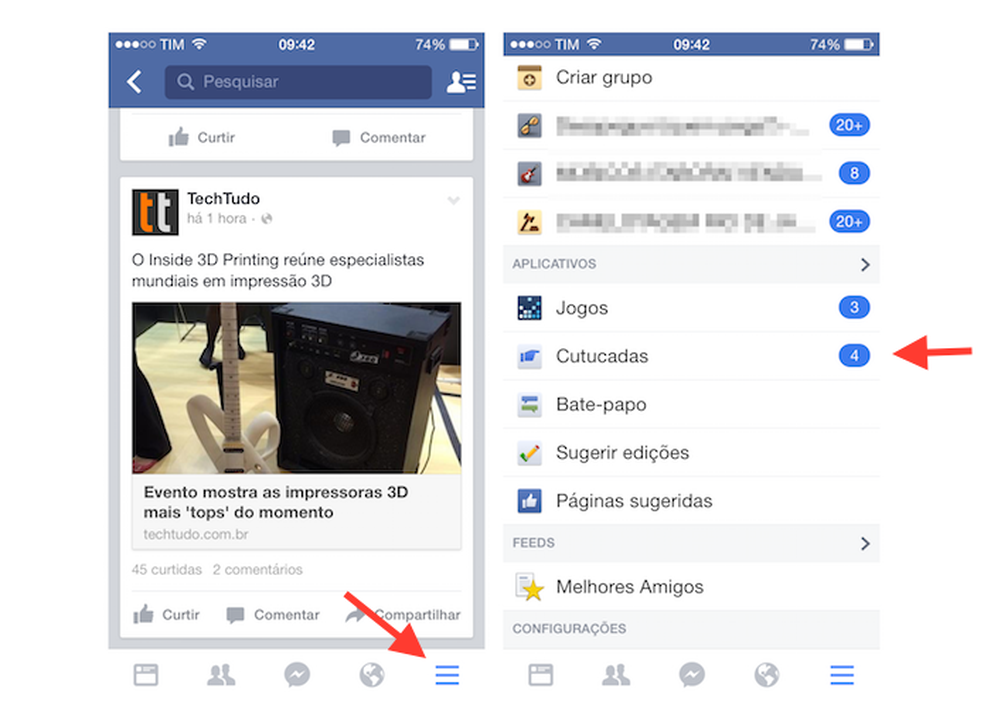Select the Cutucadas poke icon
This screenshot has height=722, width=984.
pyautogui.click(x=529, y=355)
